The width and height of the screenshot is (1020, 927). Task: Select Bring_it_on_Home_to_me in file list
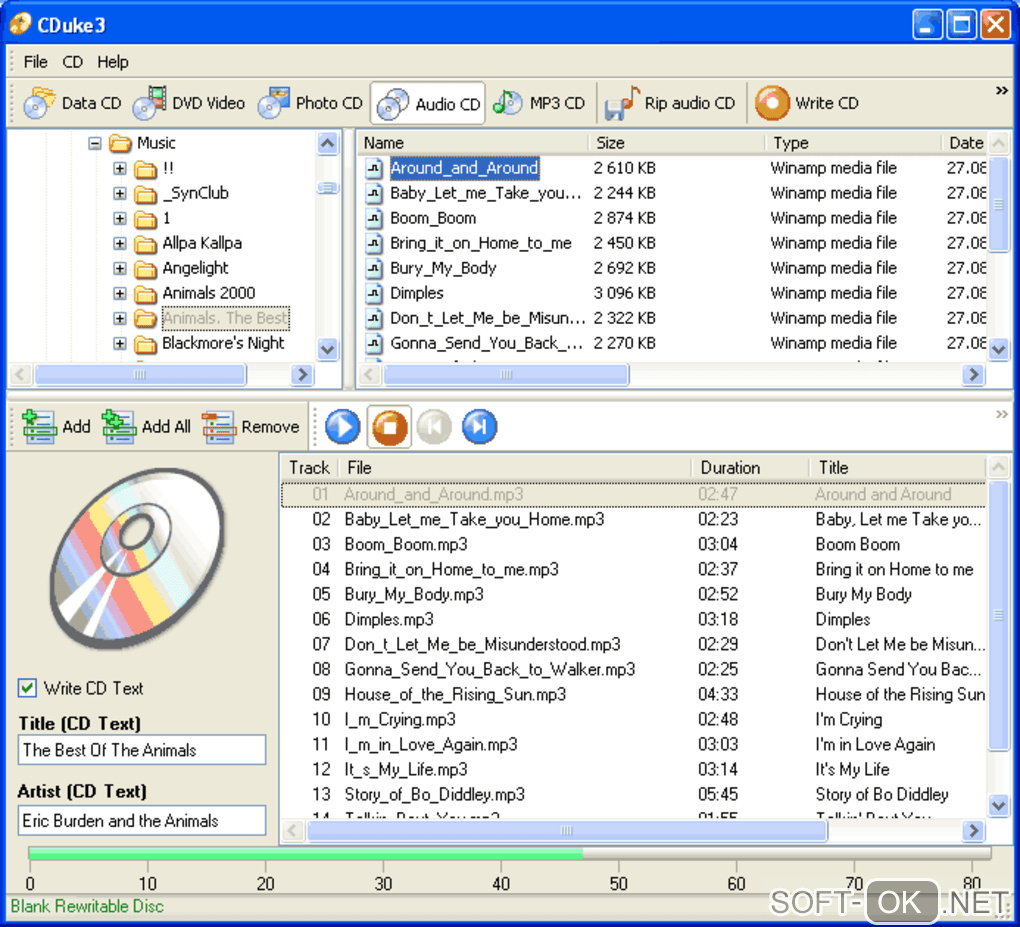point(481,243)
